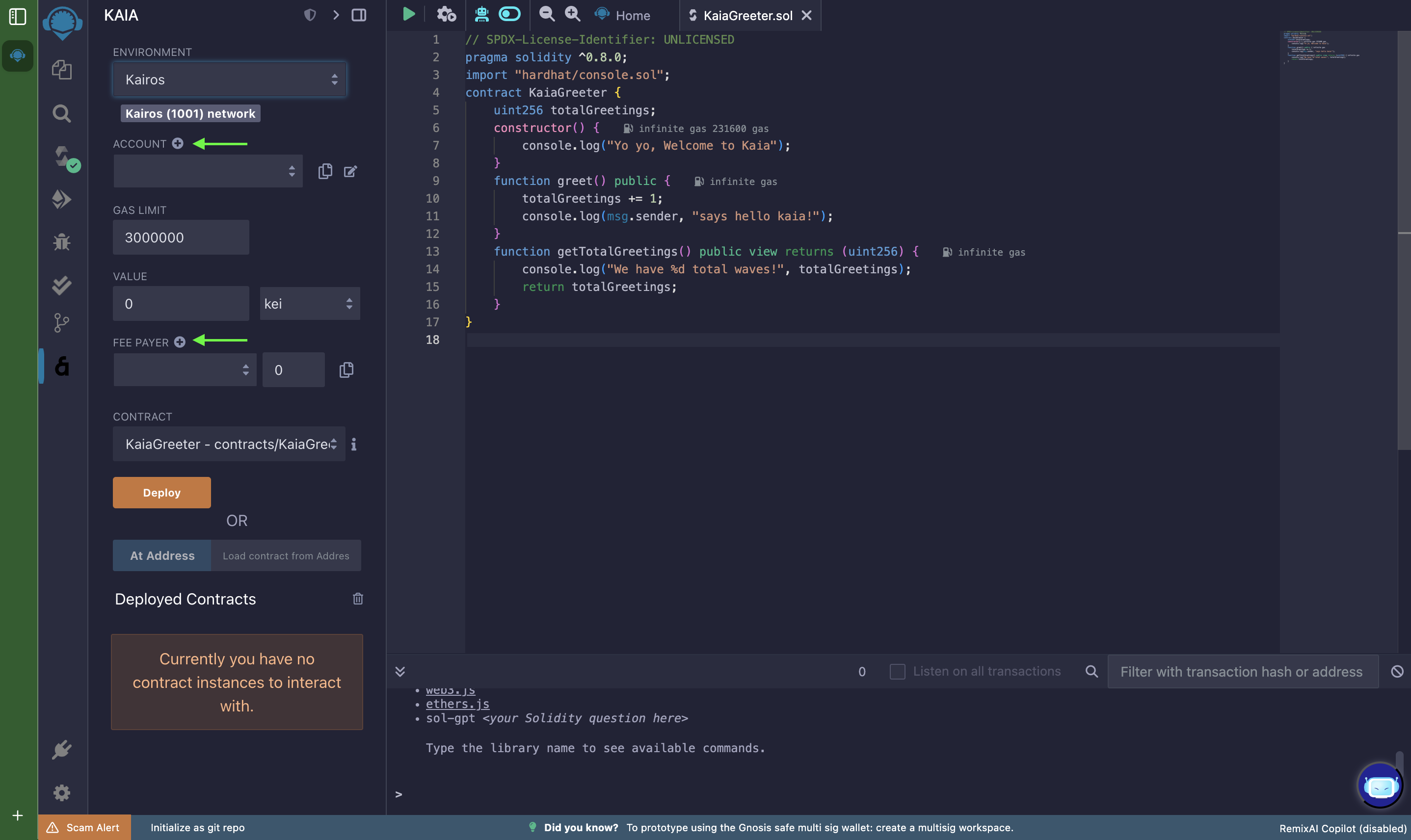The image size is (1411, 840).
Task: Add fee payer with plus icon
Action: click(180, 342)
